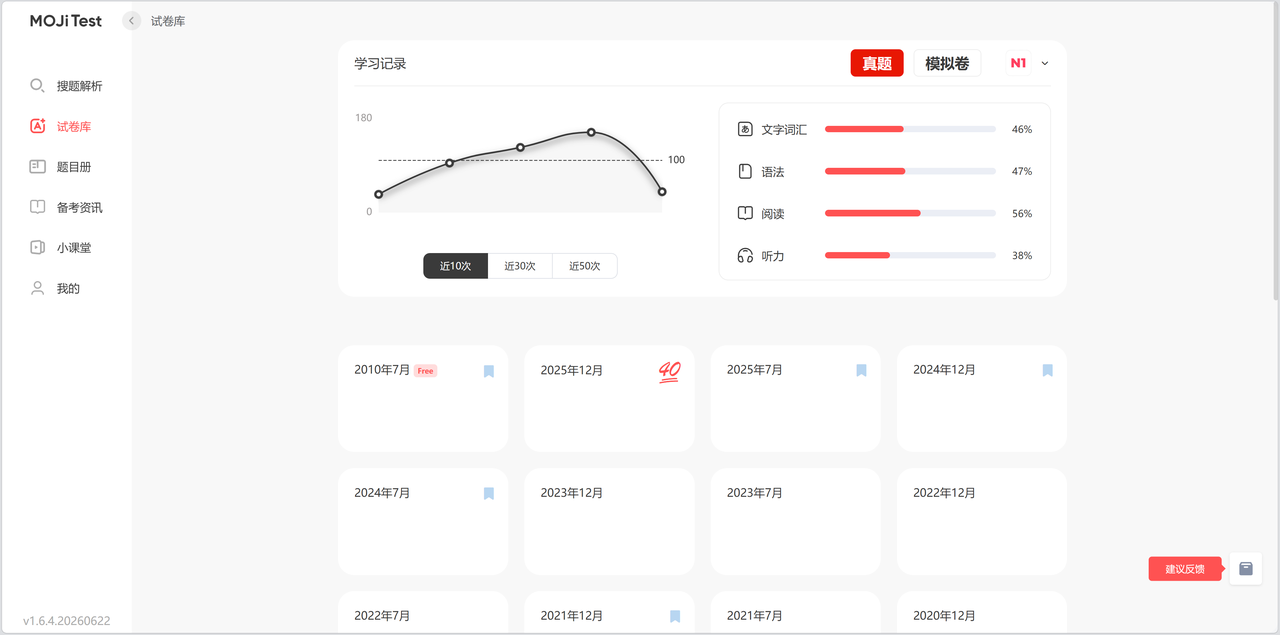Click the 听力 headphone icon

pos(745,255)
